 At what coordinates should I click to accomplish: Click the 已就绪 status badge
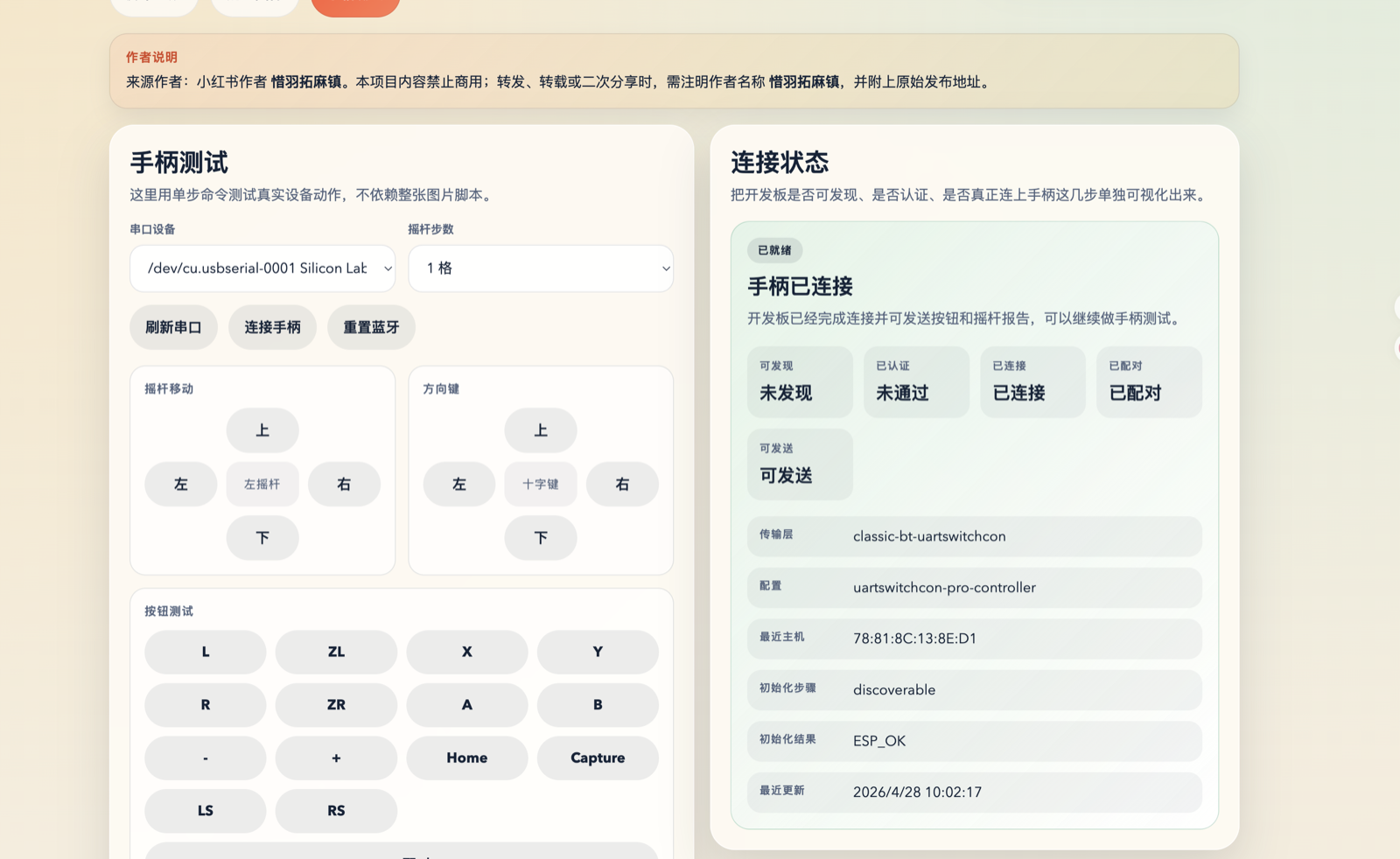(774, 250)
